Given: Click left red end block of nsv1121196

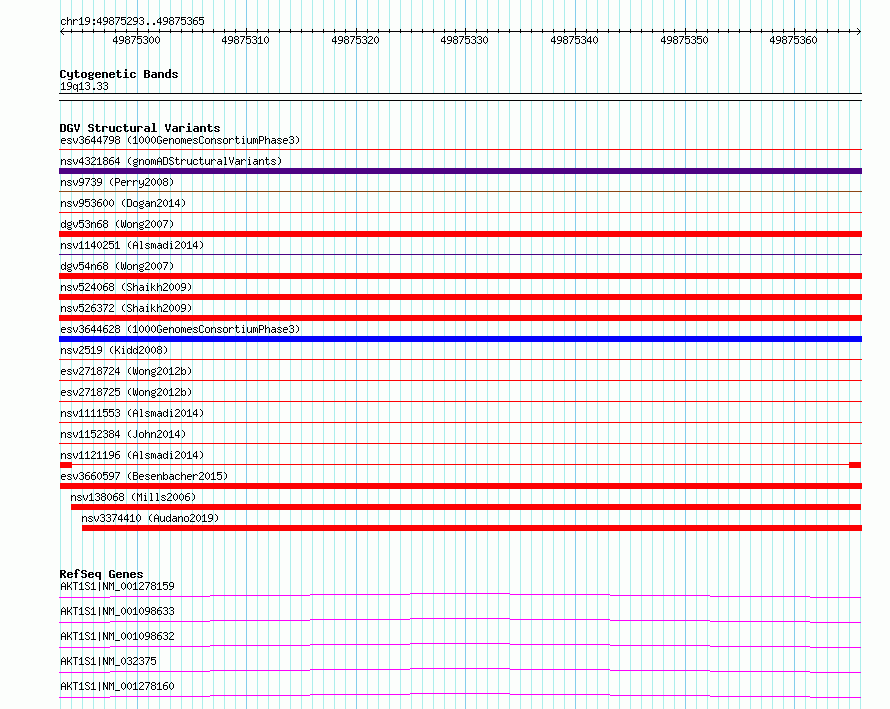Looking at the screenshot, I should coord(65,465).
